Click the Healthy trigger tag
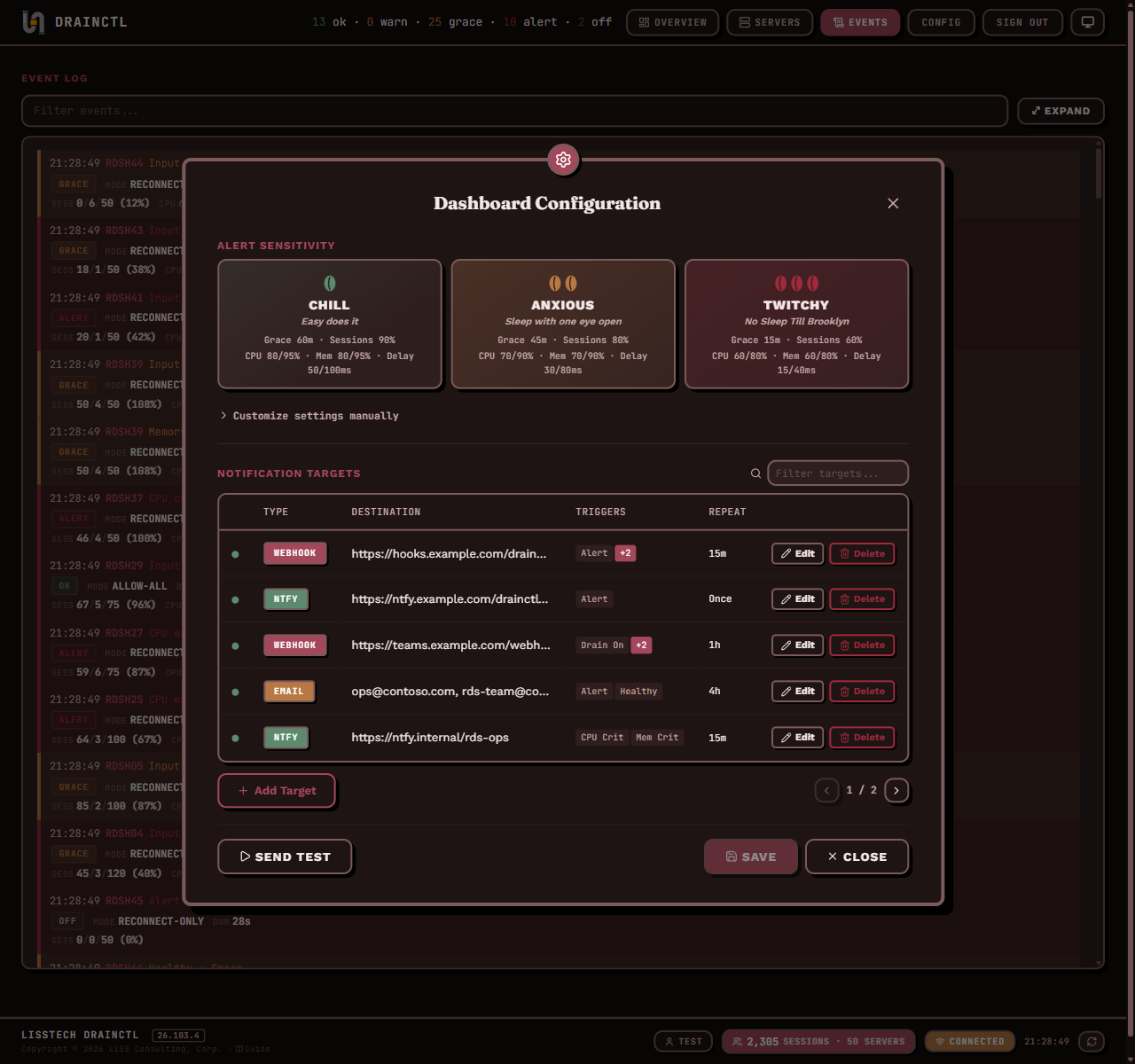The image size is (1135, 1064). tap(638, 692)
